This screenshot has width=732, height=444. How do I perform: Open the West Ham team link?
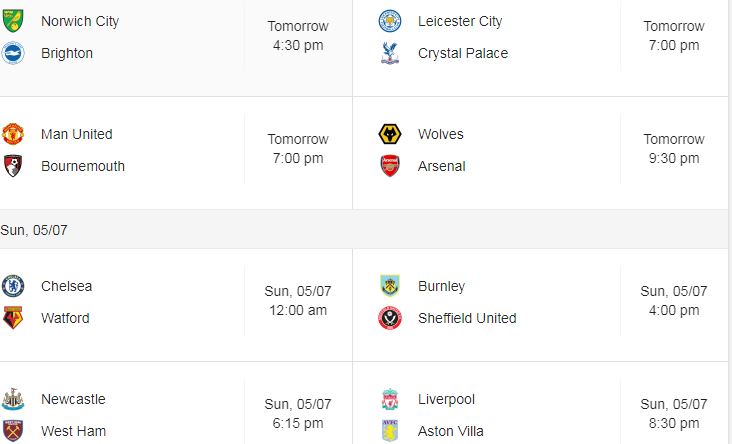click(x=73, y=431)
